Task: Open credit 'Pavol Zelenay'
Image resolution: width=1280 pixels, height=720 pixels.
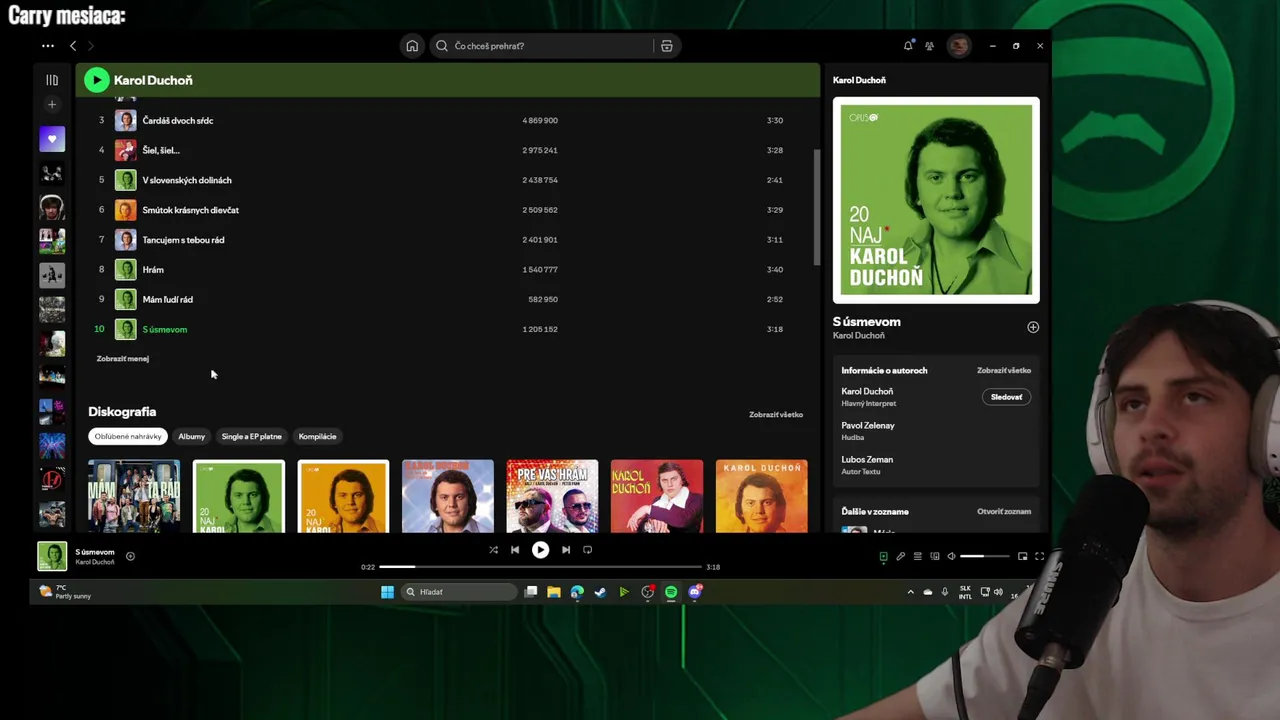Action: tap(868, 425)
